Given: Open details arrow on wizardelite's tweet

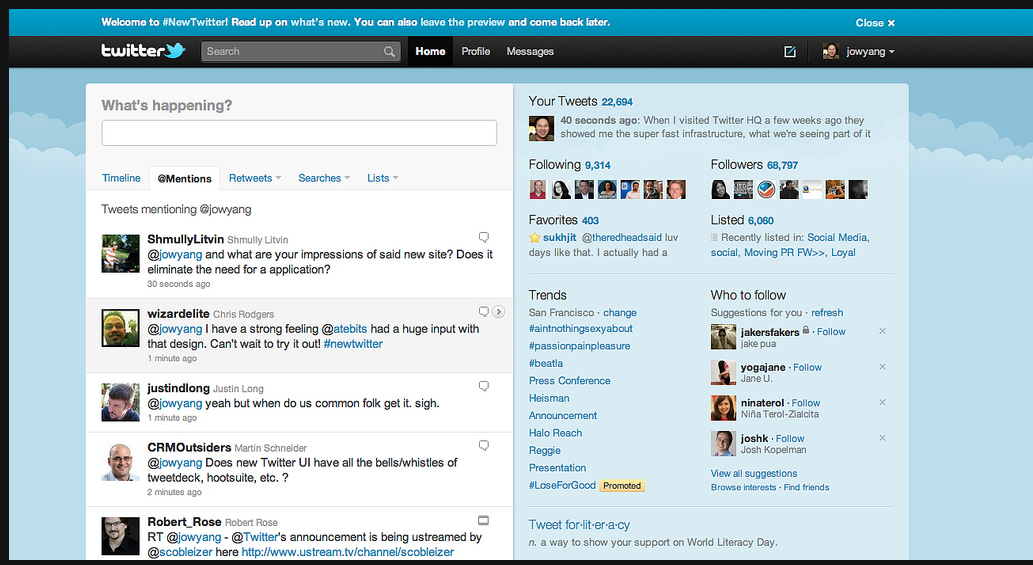Looking at the screenshot, I should (499, 312).
